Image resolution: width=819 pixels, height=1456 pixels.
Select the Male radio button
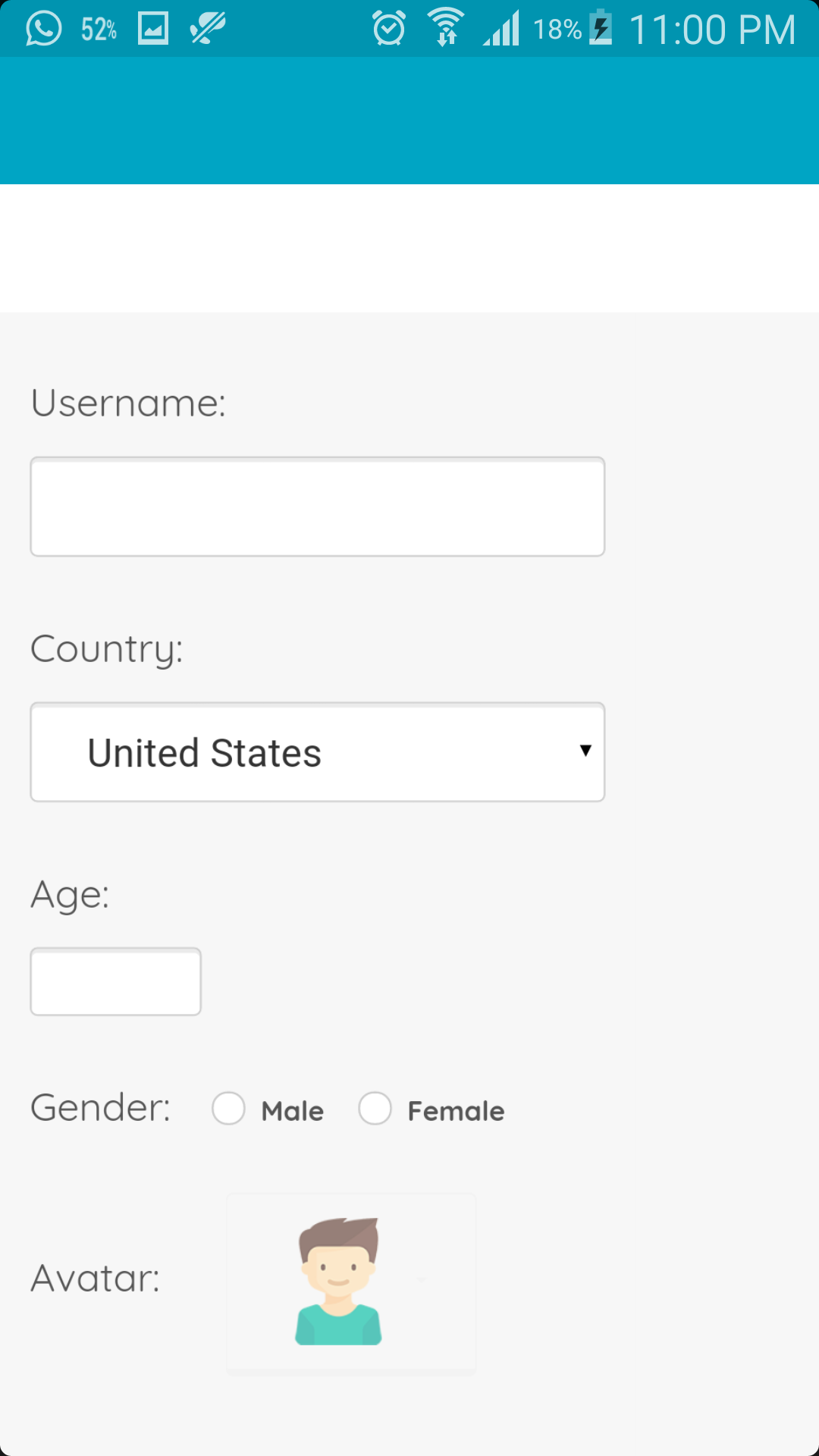[x=228, y=1109]
